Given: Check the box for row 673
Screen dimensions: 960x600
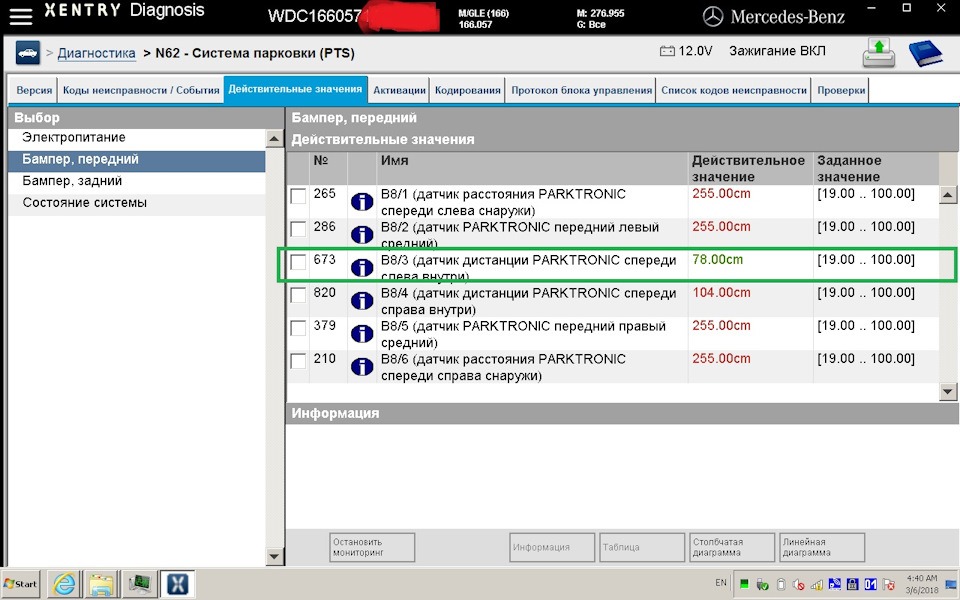Looking at the screenshot, I should click(298, 263).
